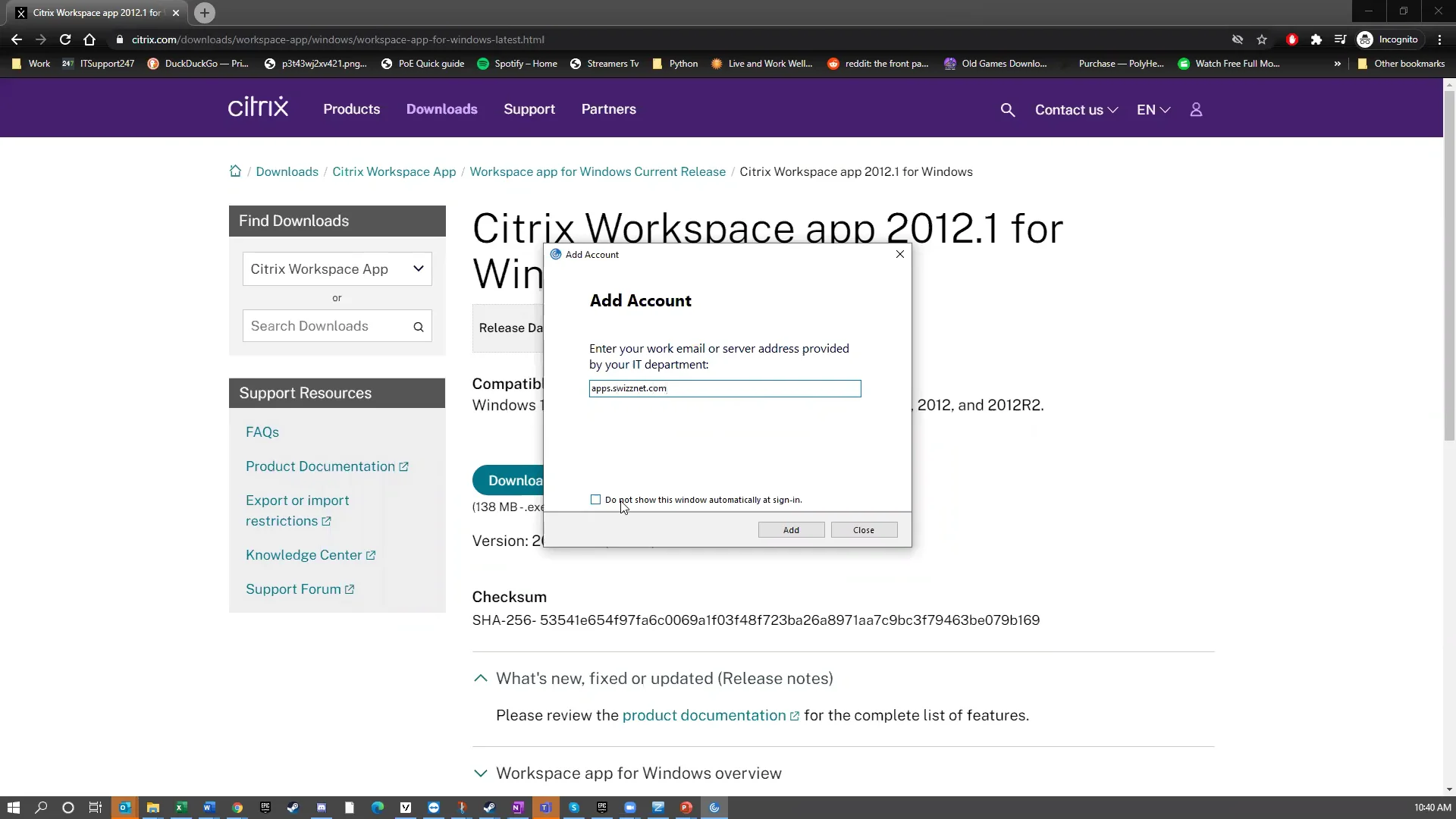Open the Other bookmarks folder

tap(1401, 64)
